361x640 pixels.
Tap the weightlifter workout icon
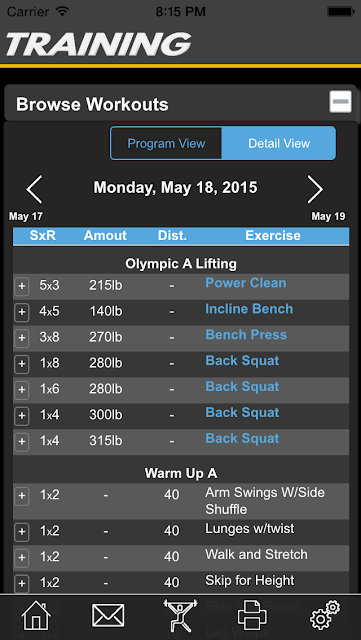coord(180,616)
